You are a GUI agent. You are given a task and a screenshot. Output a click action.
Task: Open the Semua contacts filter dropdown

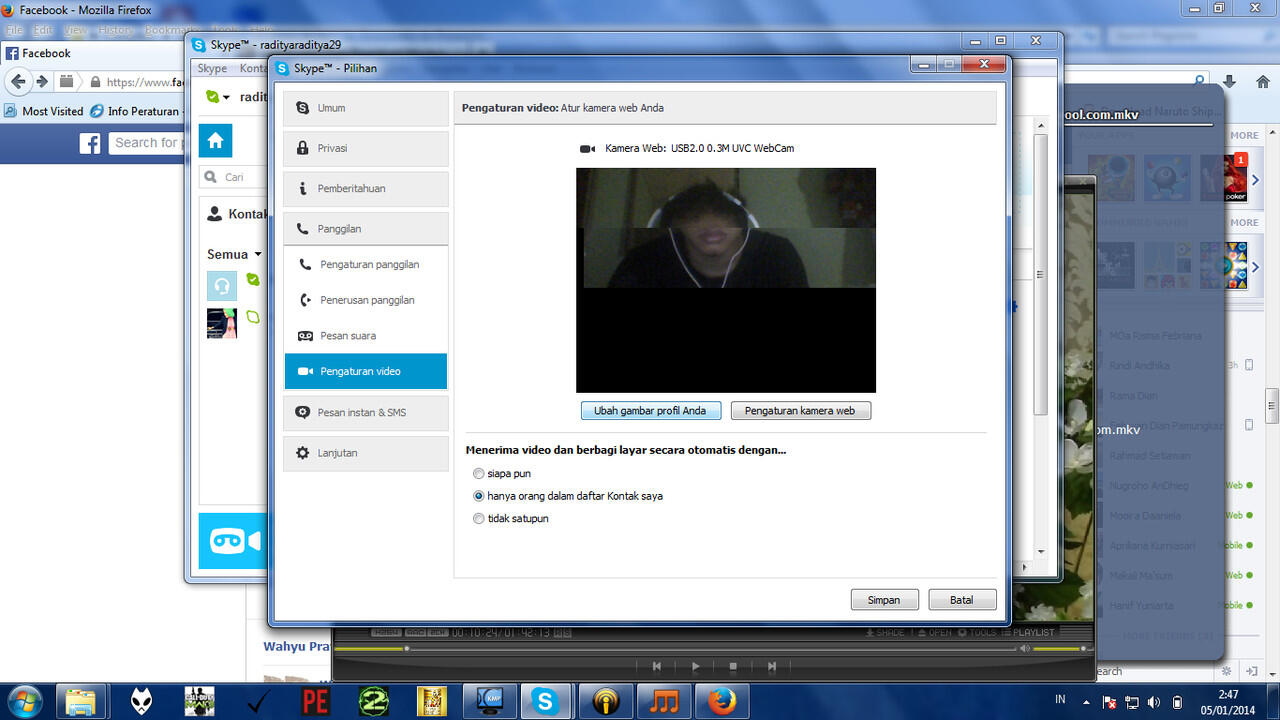[x=234, y=254]
